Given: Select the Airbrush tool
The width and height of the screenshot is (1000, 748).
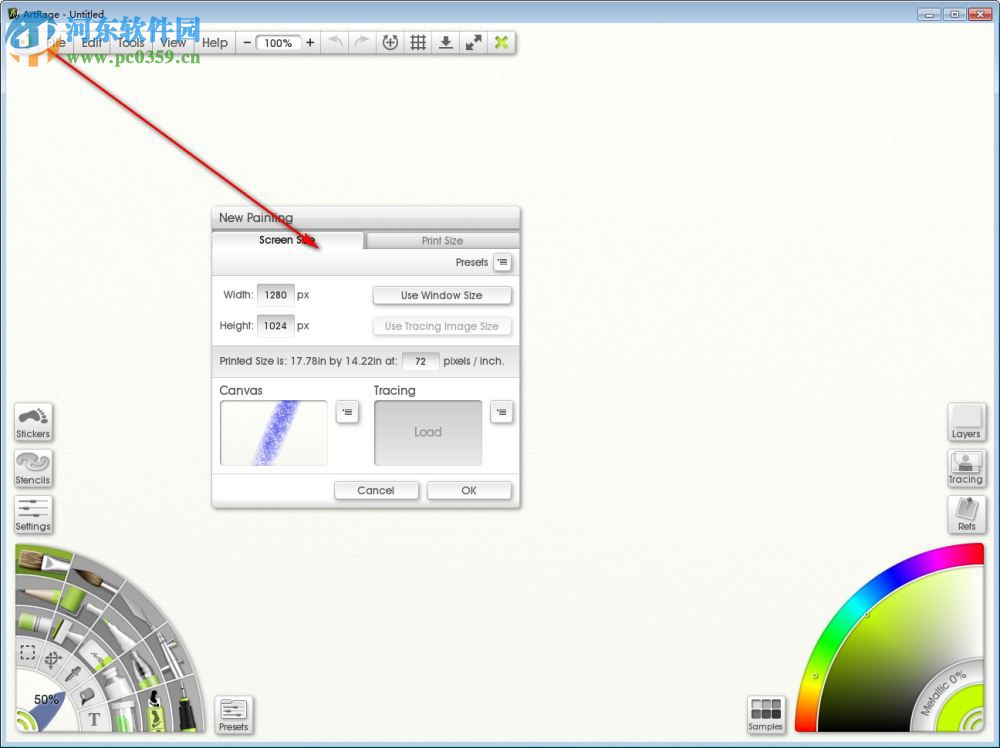Looking at the screenshot, I should pos(170,654).
